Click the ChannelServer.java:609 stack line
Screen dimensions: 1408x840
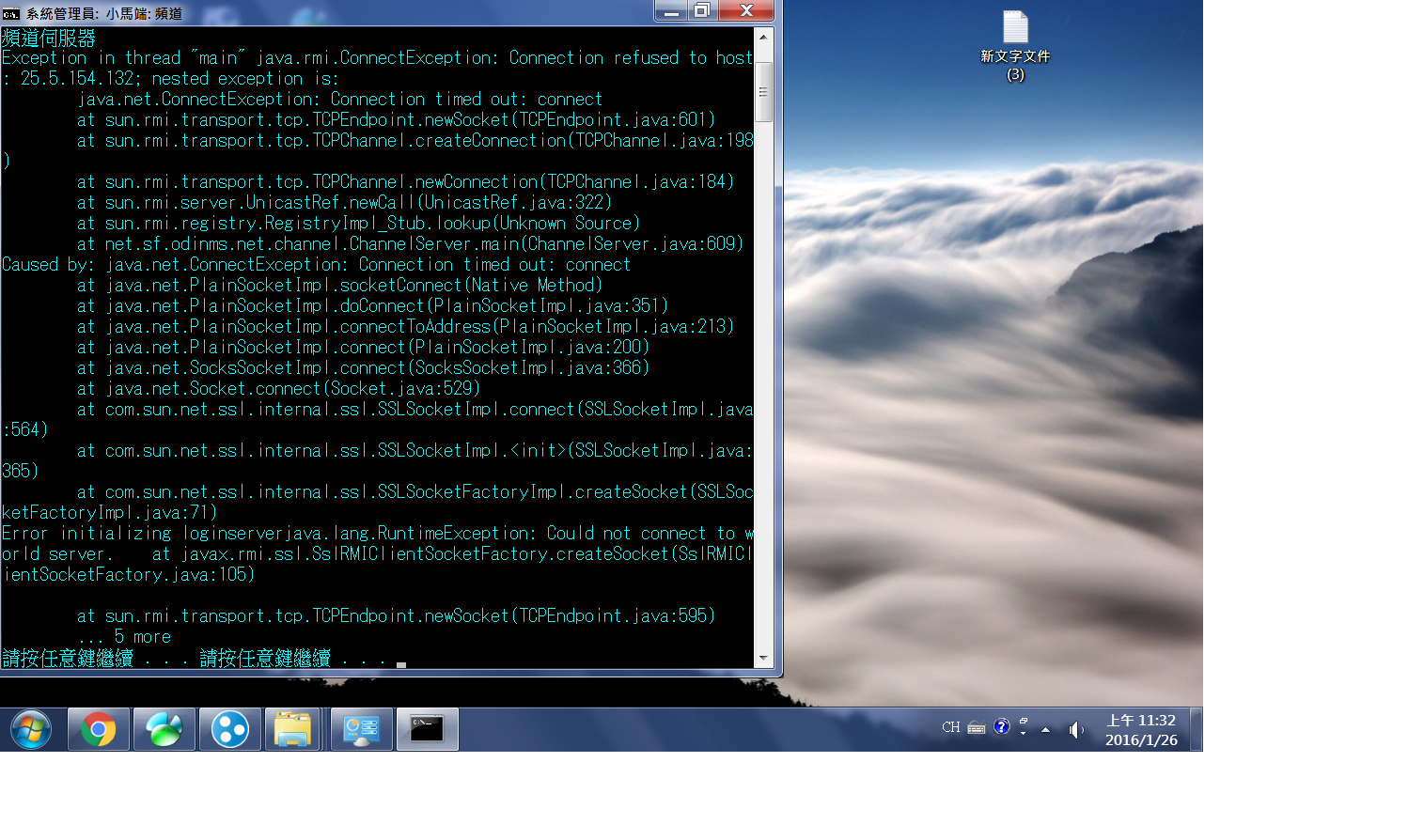[411, 244]
